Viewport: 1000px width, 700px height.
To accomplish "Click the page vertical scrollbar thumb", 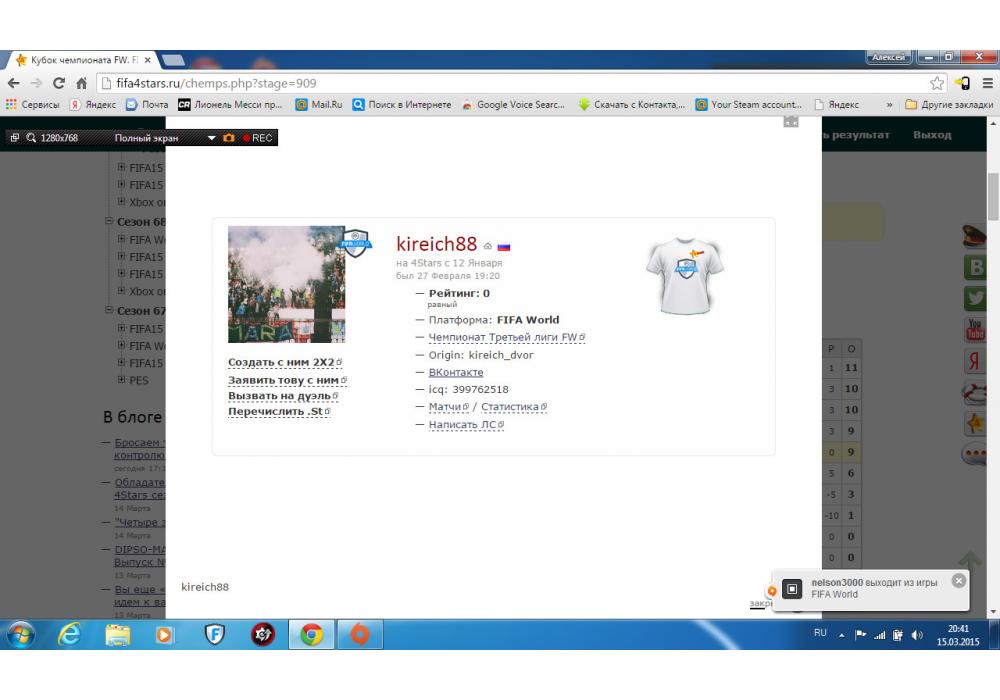I will point(993,195).
